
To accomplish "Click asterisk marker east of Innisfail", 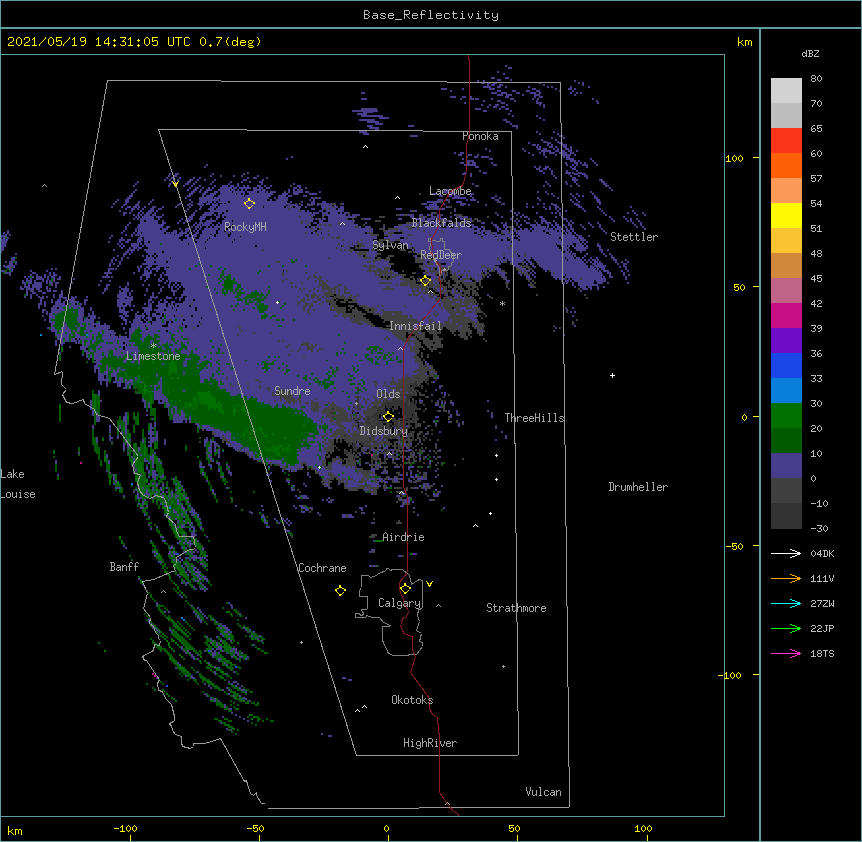I will click(502, 303).
